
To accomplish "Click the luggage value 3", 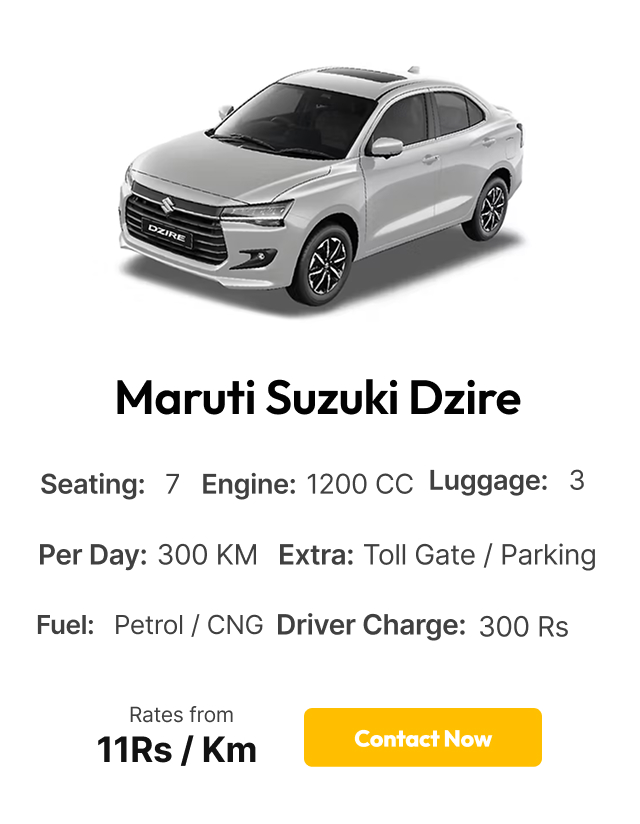I will point(577,481).
